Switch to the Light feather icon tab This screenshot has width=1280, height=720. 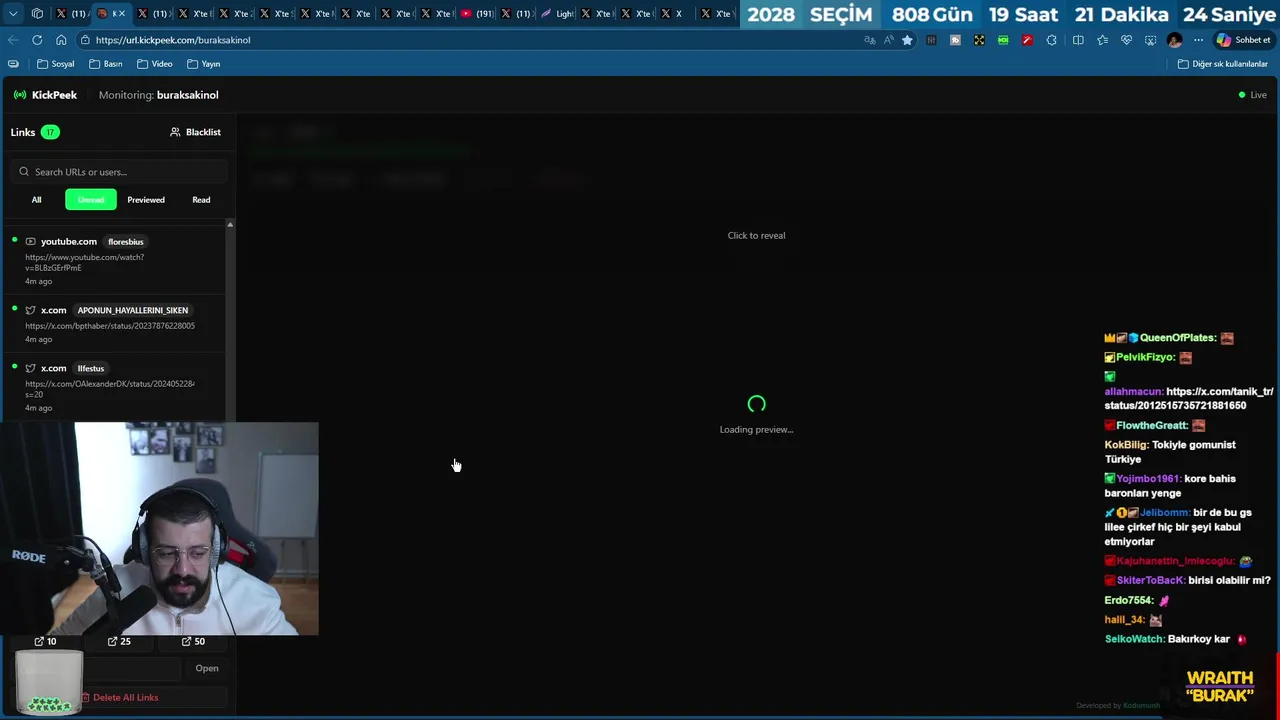(556, 14)
